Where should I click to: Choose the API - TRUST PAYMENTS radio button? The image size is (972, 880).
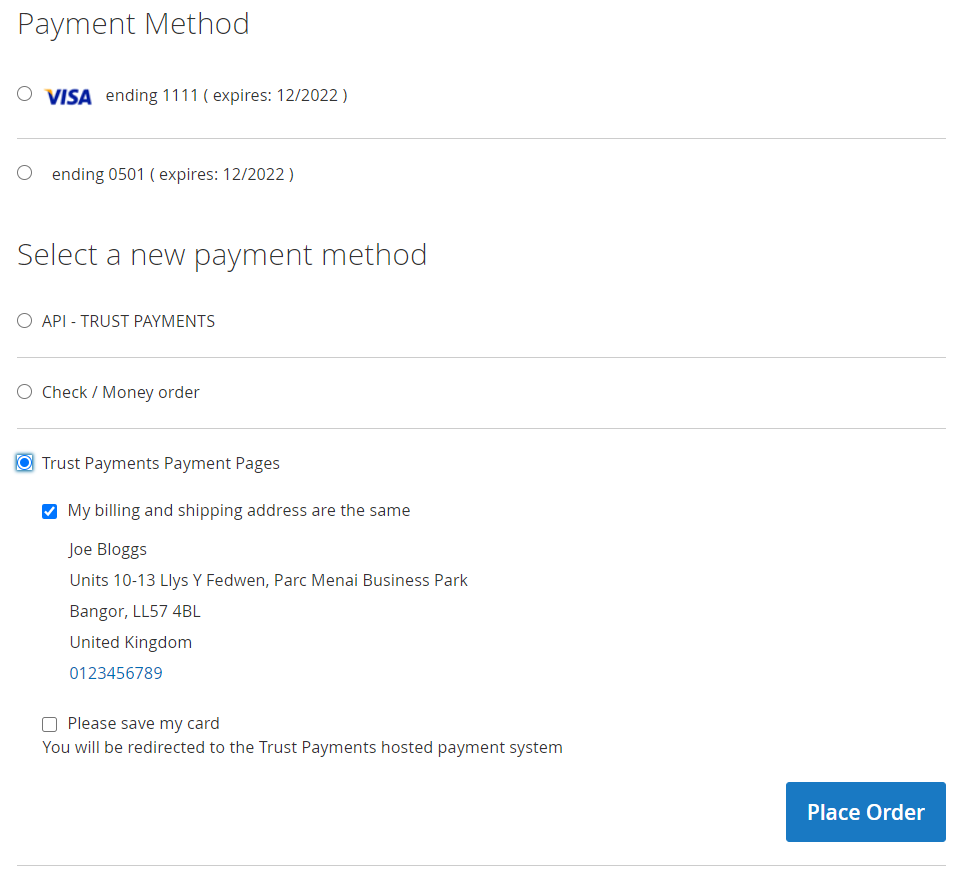tap(25, 321)
